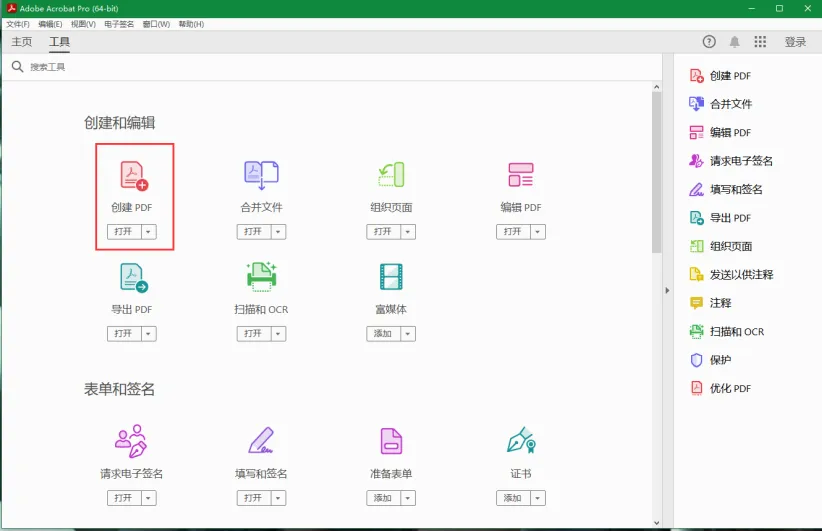The height and width of the screenshot is (531, 822).
Task: Expand dropdown arrow beside 编辑 PDF 打开 button
Action: [x=537, y=232]
